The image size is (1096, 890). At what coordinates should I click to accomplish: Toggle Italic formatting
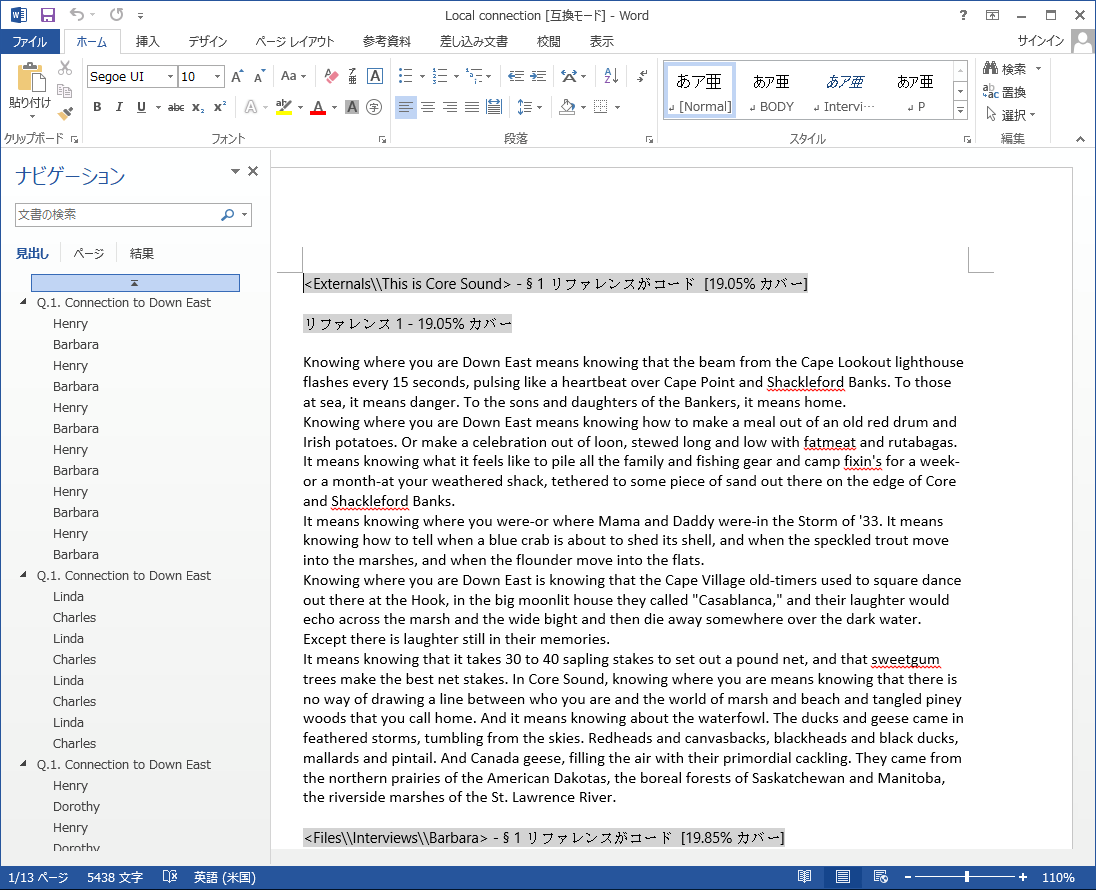click(119, 107)
